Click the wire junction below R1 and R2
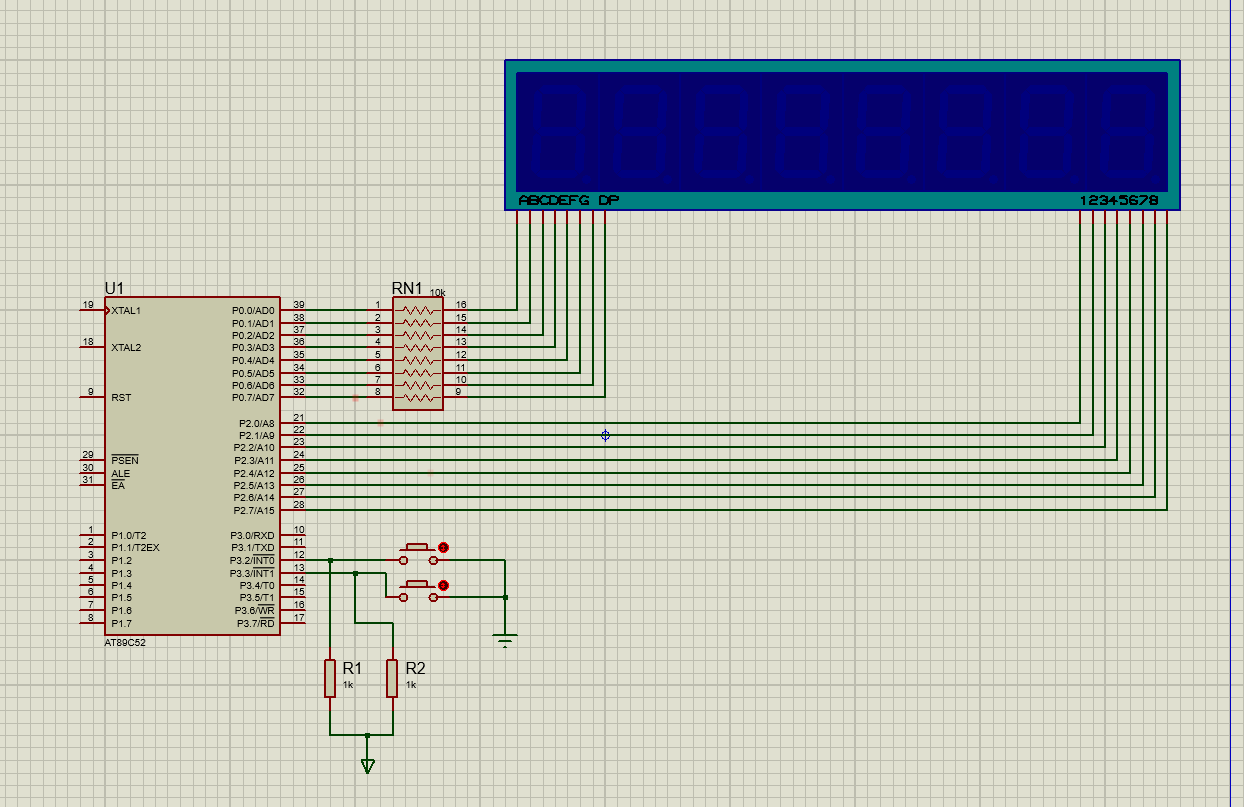This screenshot has height=807, width=1244. (x=368, y=735)
